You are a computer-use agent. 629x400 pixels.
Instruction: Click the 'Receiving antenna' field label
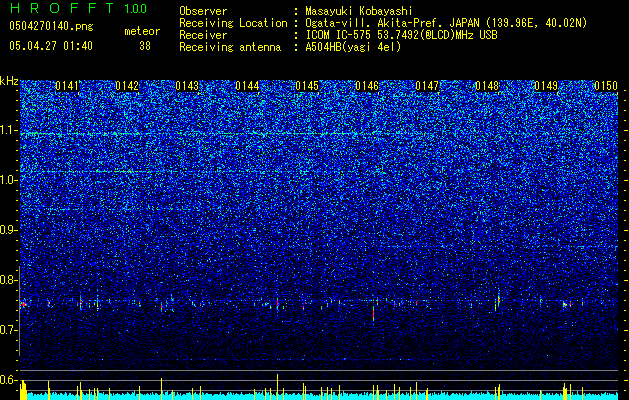(x=230, y=47)
